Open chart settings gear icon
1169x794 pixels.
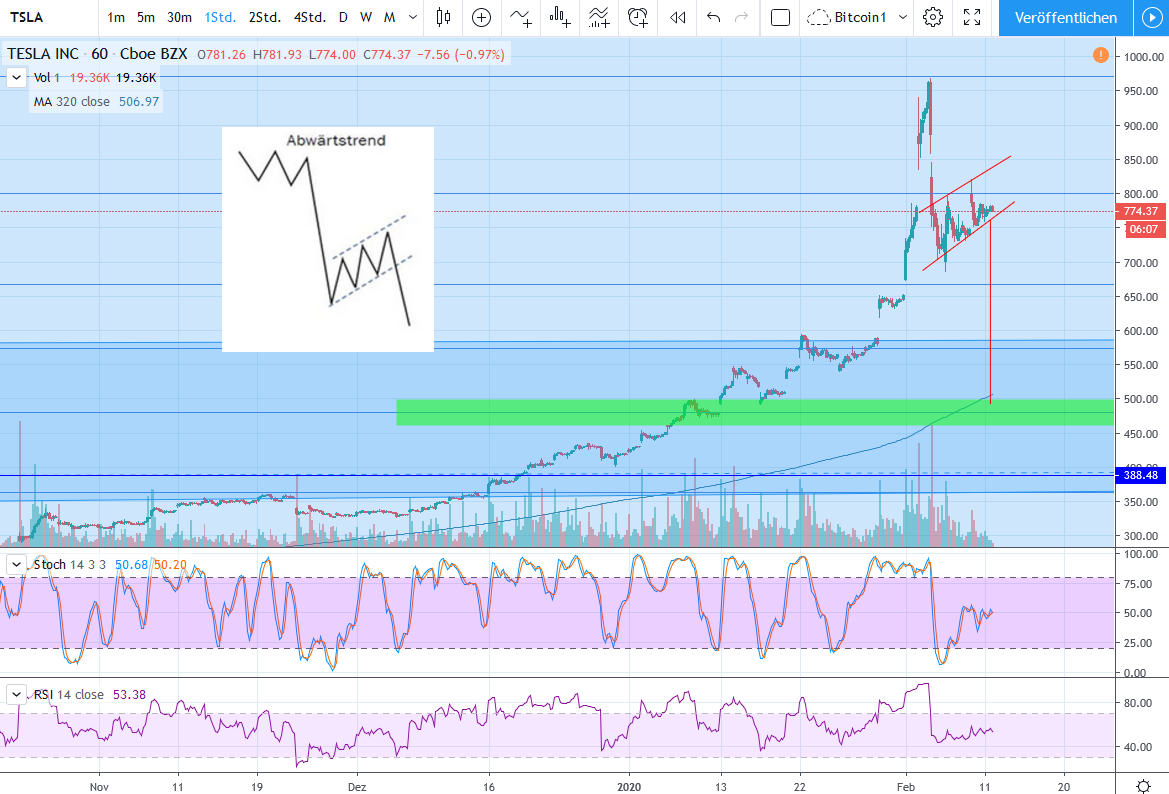click(933, 17)
